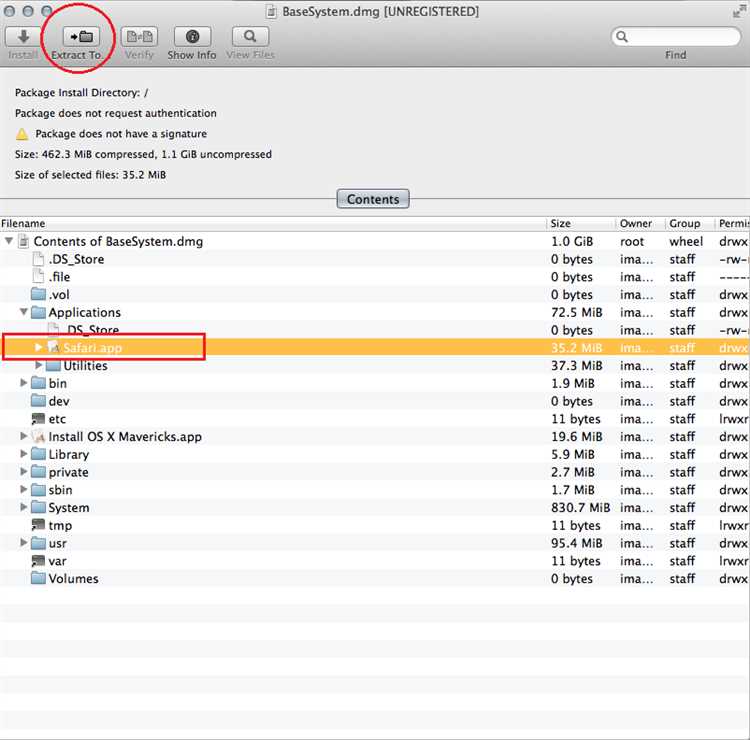Click the "830.7 MiB" size of System
Viewport: 750px width, 740px height.
[x=581, y=508]
